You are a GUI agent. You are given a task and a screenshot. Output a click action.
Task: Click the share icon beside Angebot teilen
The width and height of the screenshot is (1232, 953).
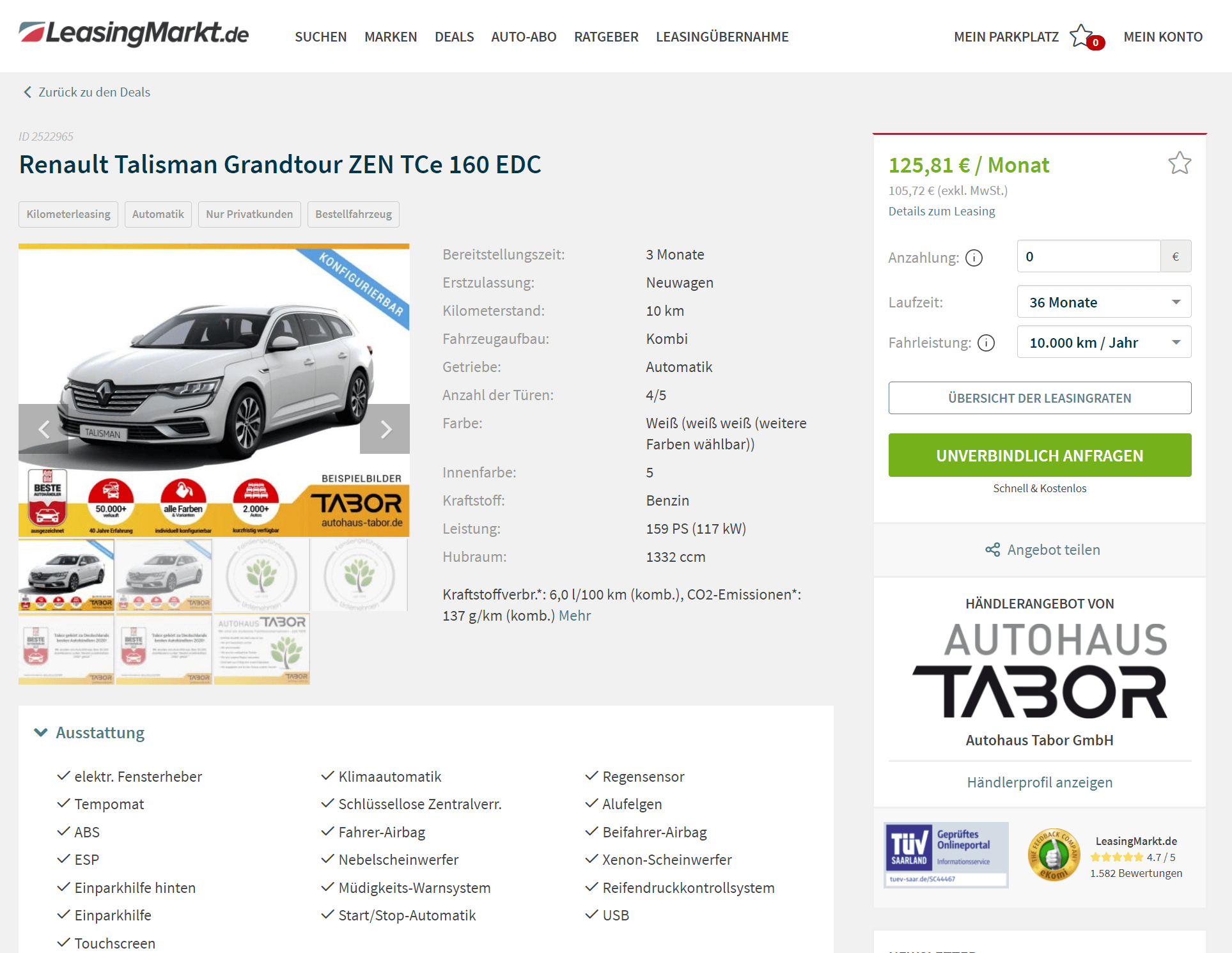[x=992, y=550]
